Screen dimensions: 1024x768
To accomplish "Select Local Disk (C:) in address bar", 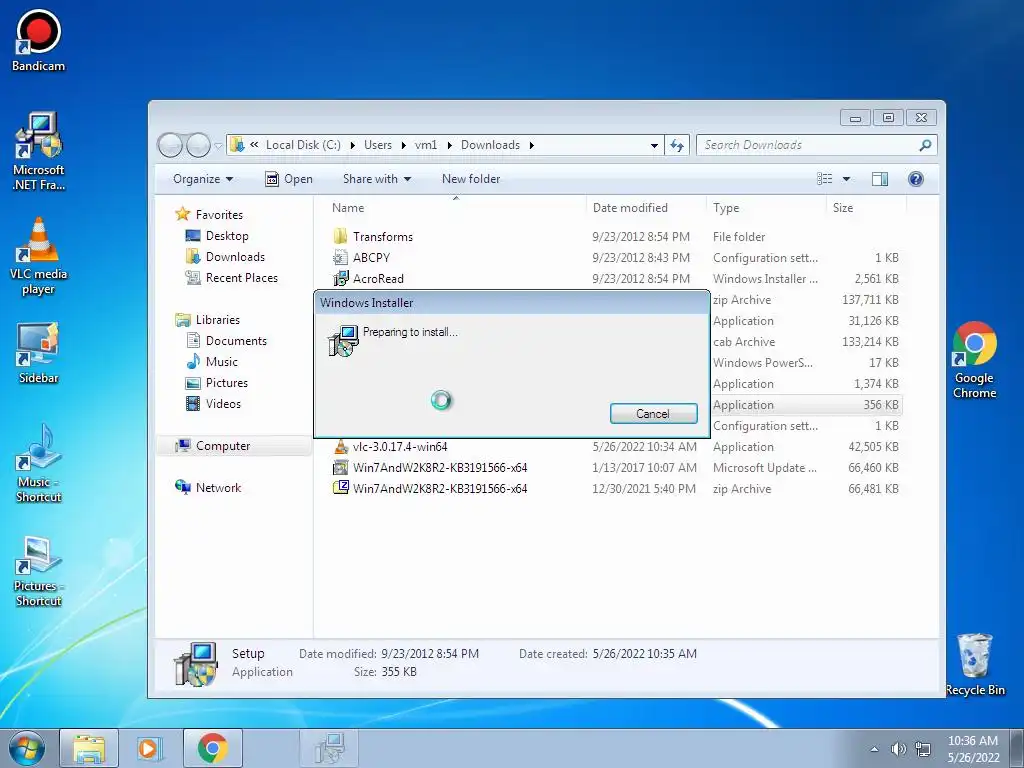I will click(x=303, y=145).
